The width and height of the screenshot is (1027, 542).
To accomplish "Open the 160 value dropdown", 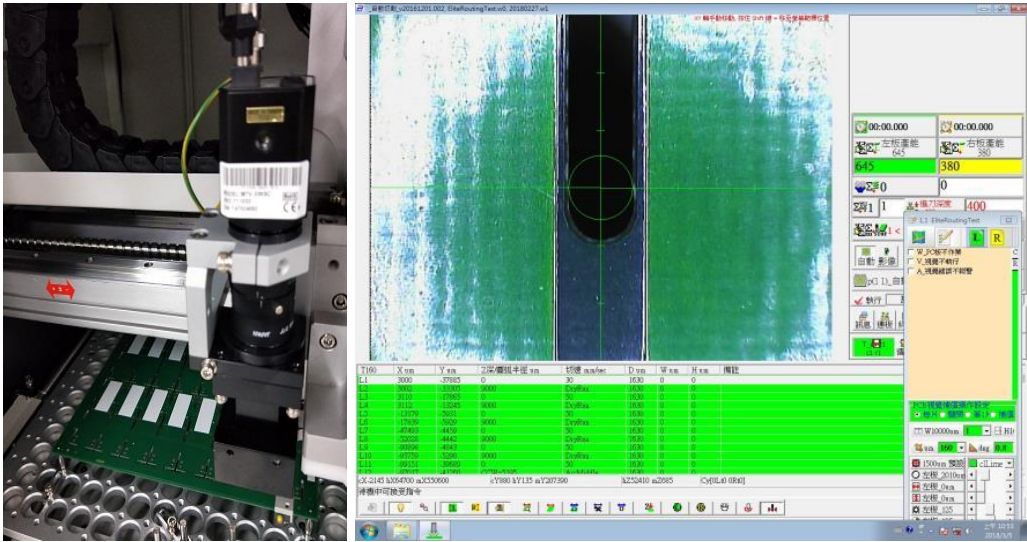I will click(960, 447).
